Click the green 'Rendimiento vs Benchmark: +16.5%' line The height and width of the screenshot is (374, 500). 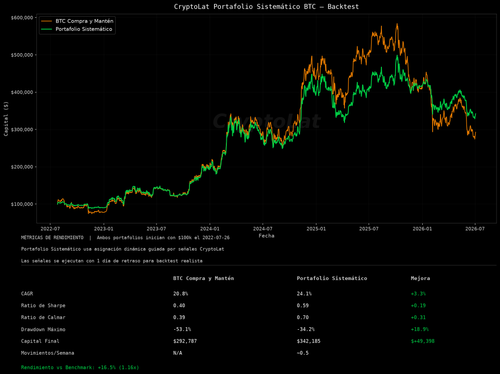pos(80,367)
